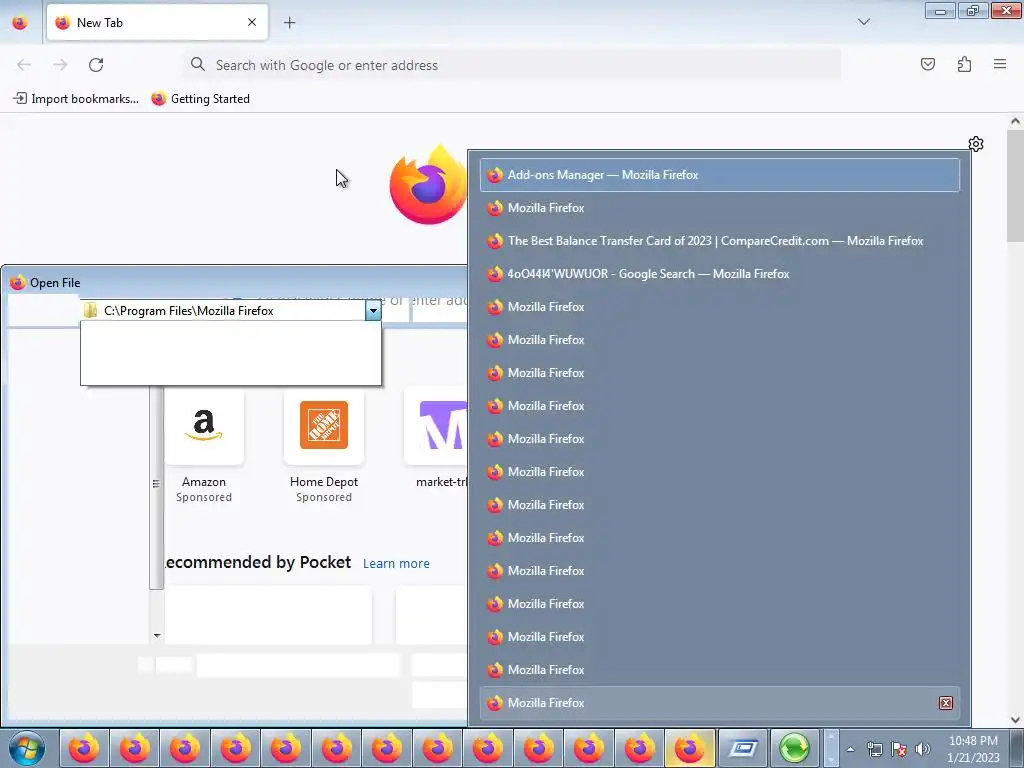
Task: Open the Windows Start menu
Action: click(27, 748)
